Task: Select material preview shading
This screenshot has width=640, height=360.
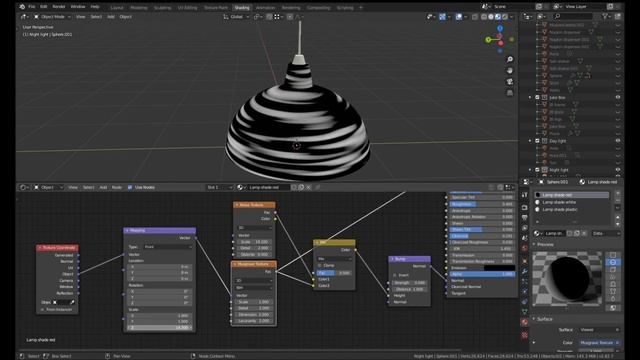Action: tap(498, 17)
